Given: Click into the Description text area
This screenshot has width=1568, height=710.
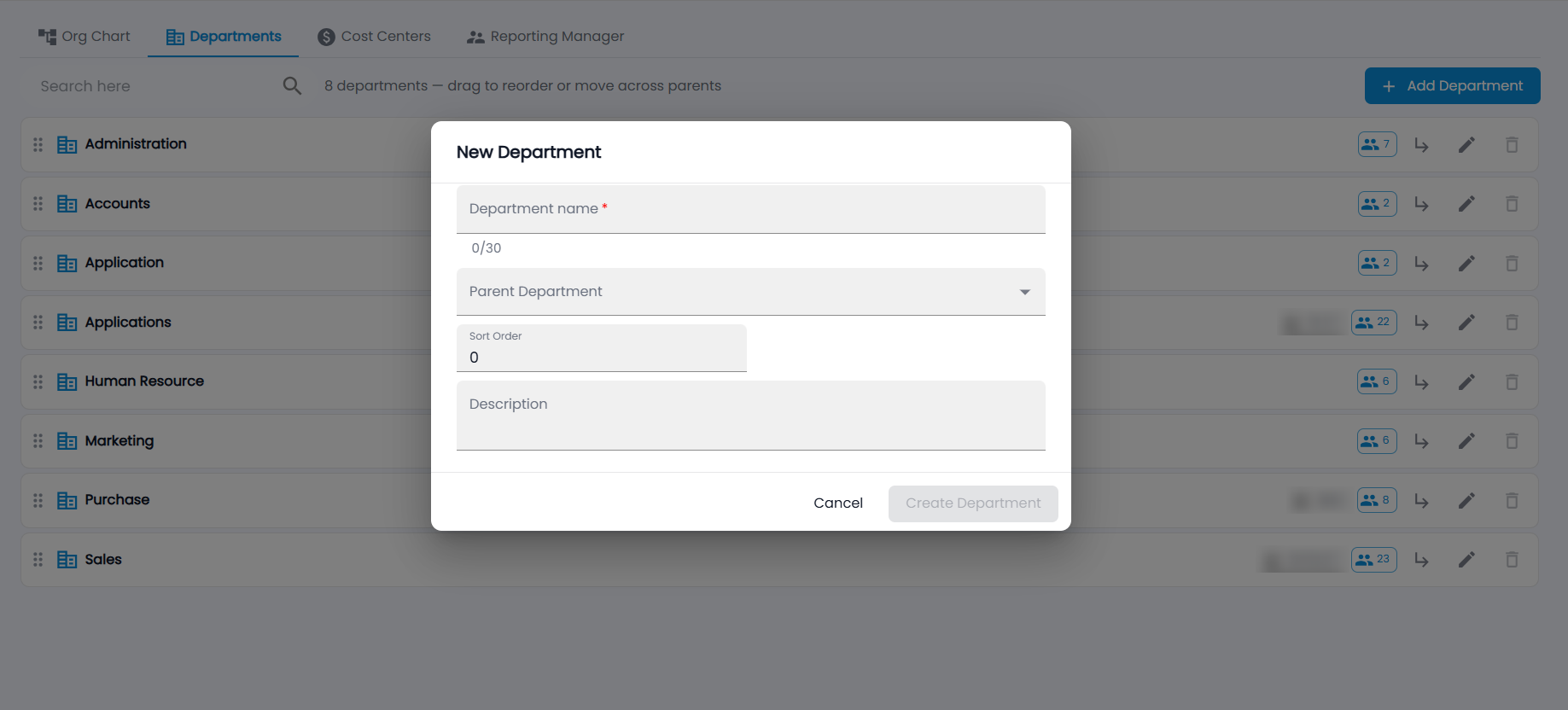Looking at the screenshot, I should click(x=751, y=416).
